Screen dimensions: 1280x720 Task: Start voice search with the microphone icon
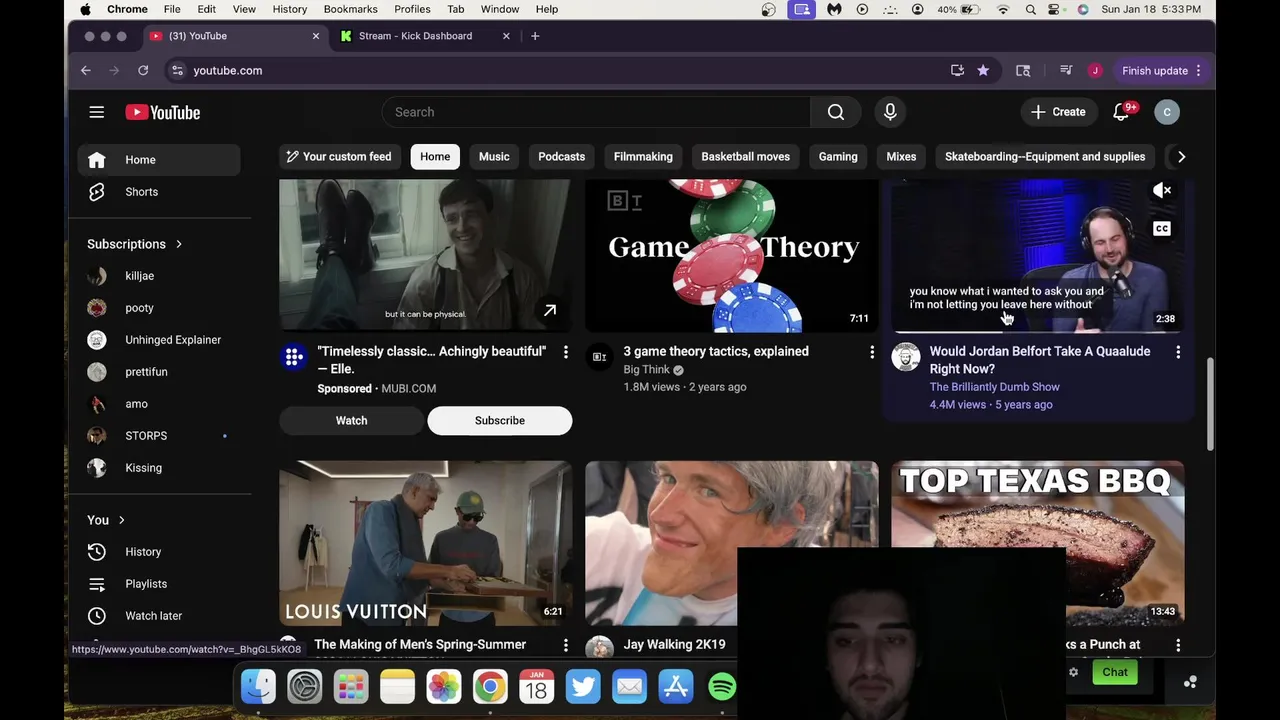coord(890,112)
